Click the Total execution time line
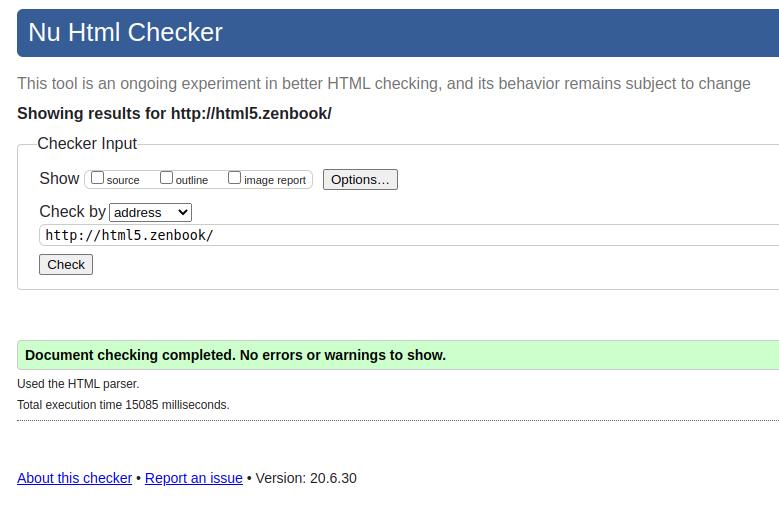The height and width of the screenshot is (522, 779). coord(123,405)
